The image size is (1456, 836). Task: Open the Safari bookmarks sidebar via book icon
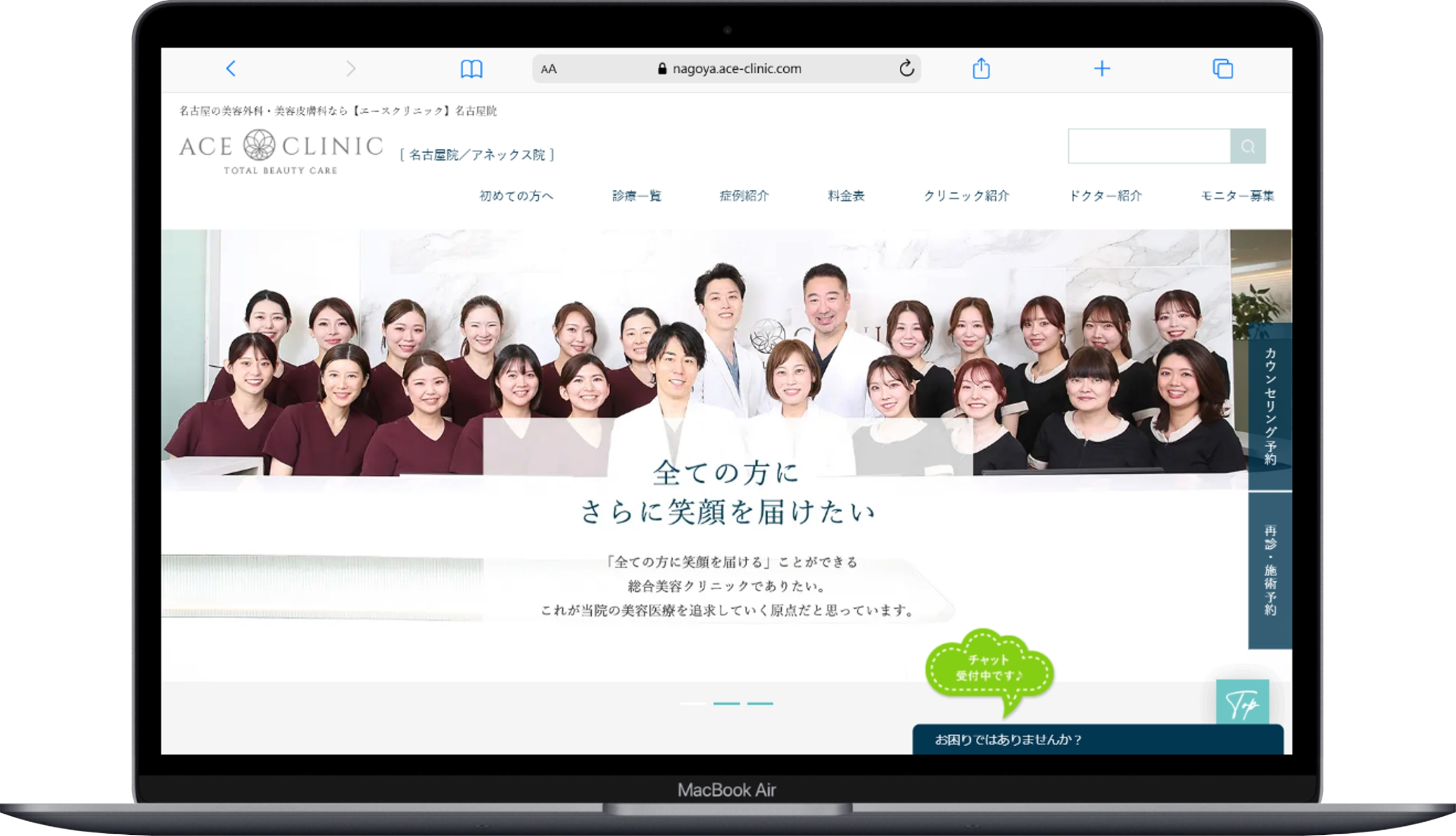[472, 68]
